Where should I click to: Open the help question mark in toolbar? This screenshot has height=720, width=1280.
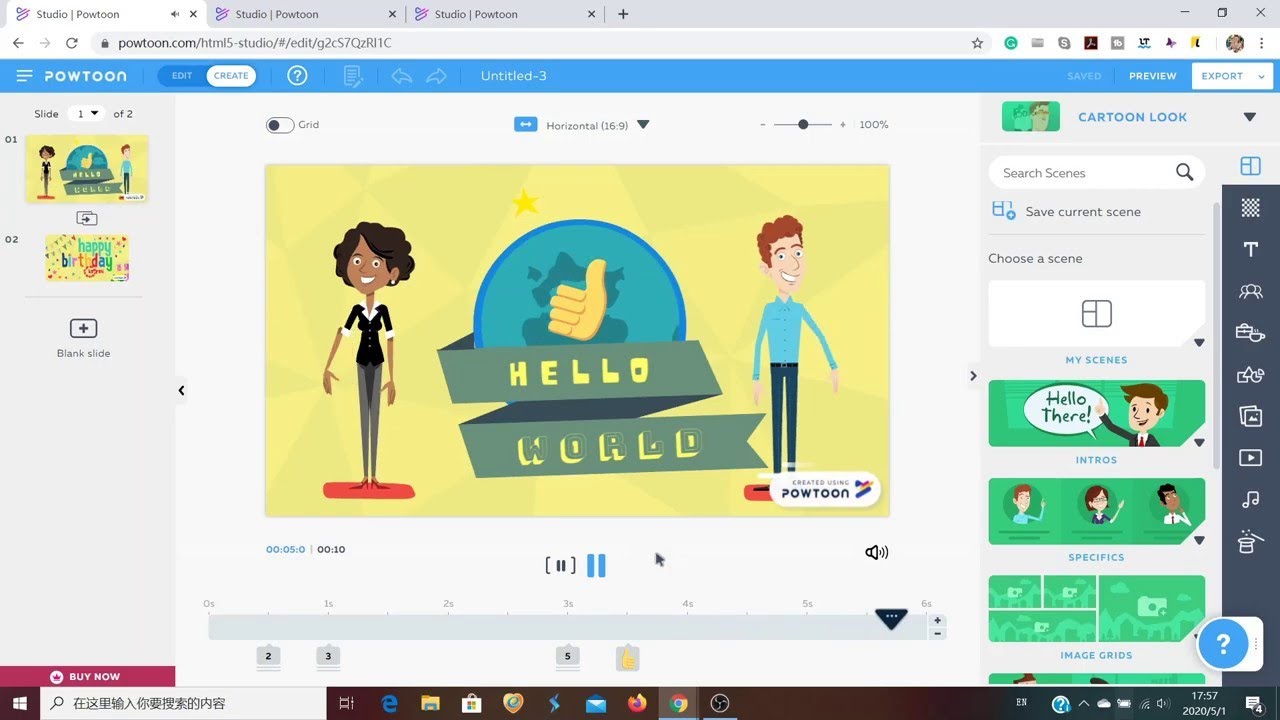297,76
